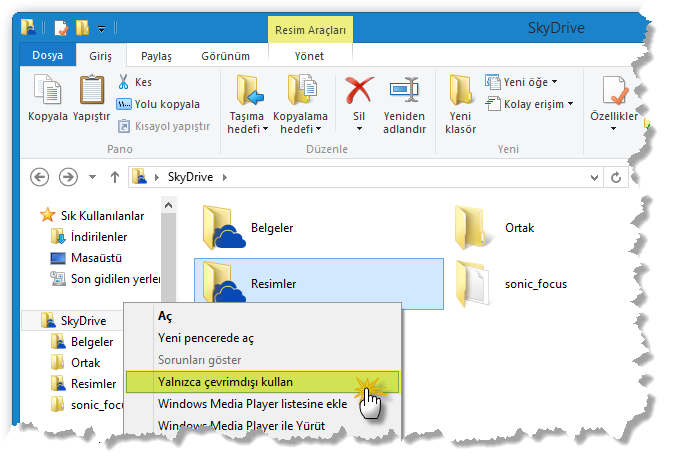Click the Kopyala (copy) ribbon icon
The height and width of the screenshot is (467, 673).
coord(48,90)
